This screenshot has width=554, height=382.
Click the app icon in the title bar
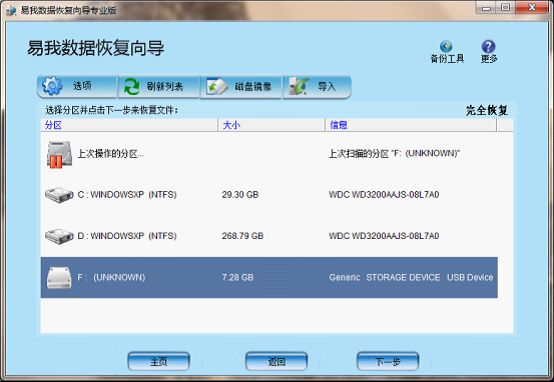click(12, 11)
